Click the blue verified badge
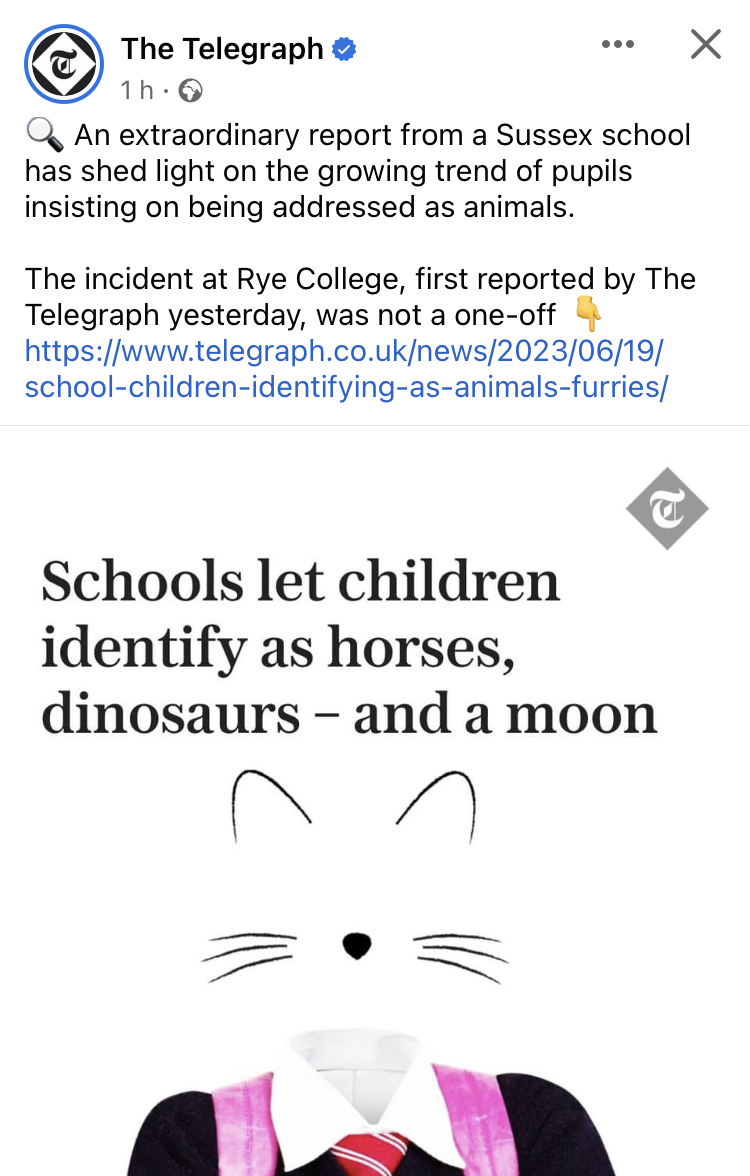750x1176 pixels. 345,49
